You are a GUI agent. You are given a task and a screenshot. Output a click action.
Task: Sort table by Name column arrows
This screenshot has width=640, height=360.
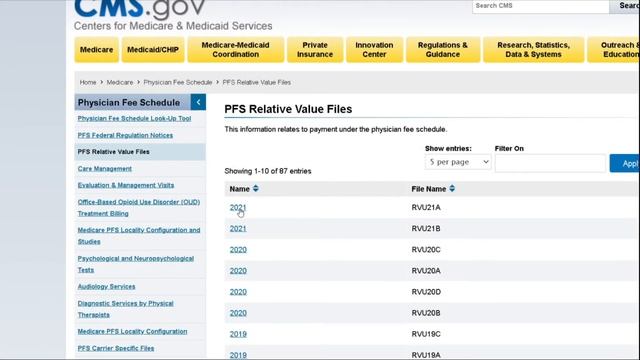pos(256,189)
